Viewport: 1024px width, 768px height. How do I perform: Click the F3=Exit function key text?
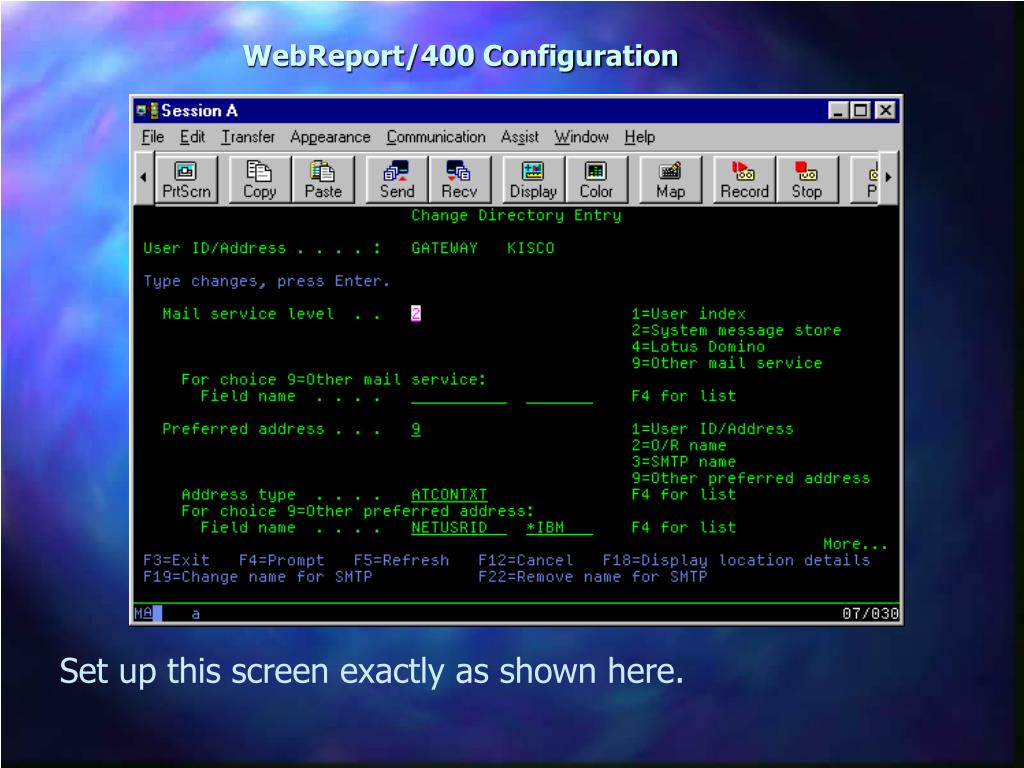176,560
